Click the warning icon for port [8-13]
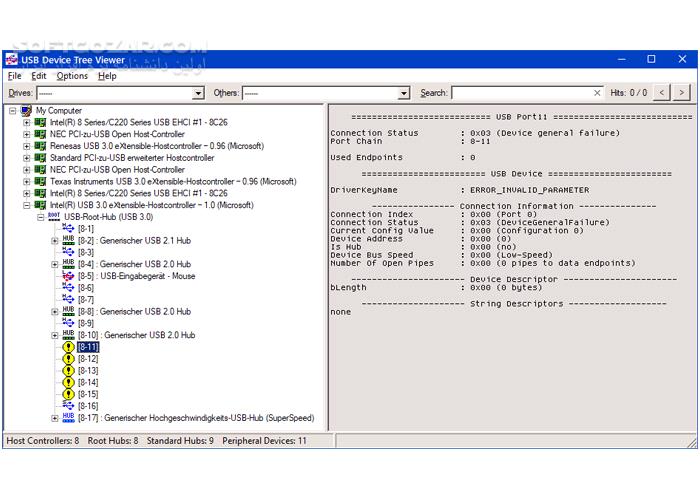Viewport: 700px width, 498px height. pos(68,370)
